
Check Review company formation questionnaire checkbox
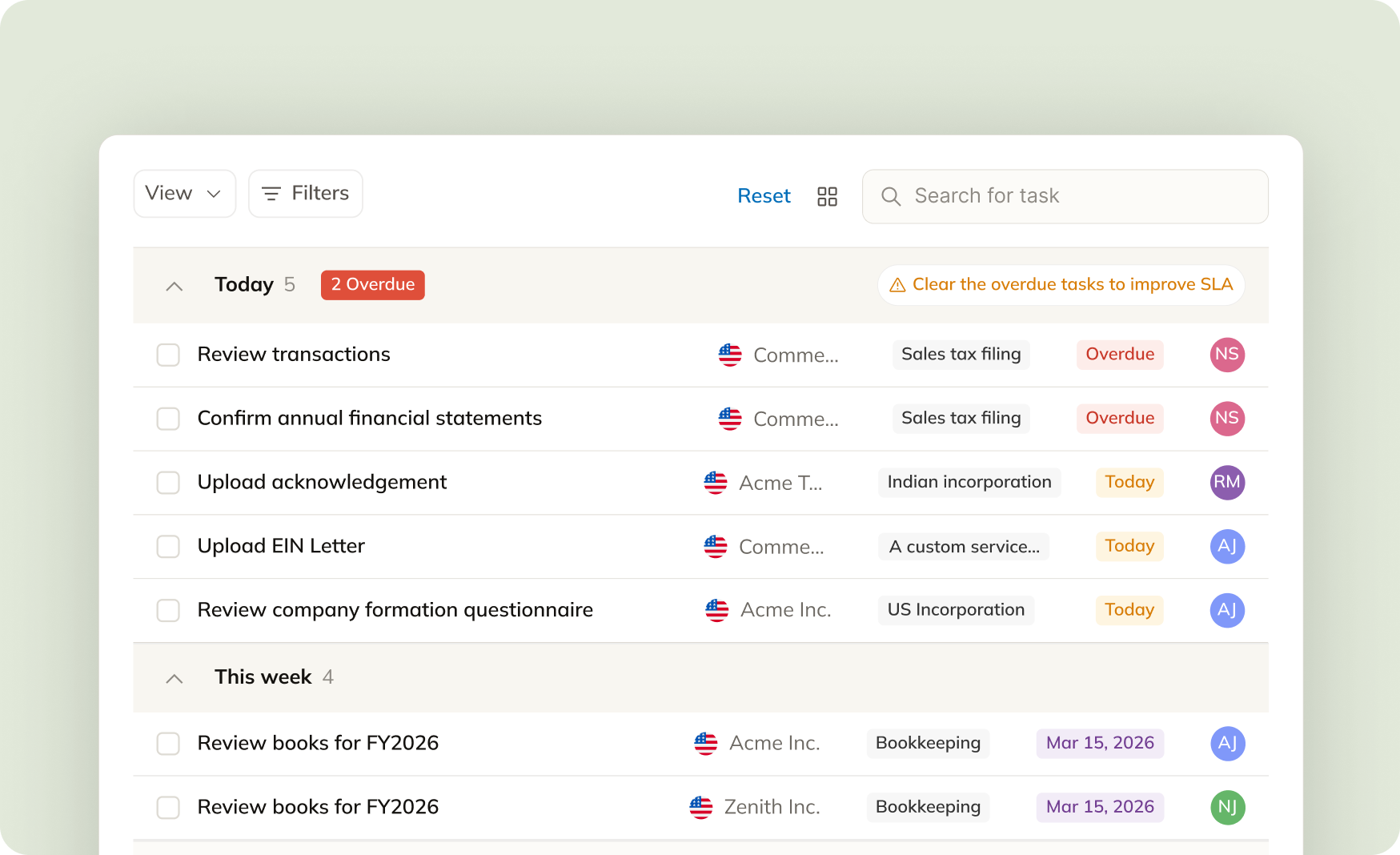tap(168, 611)
